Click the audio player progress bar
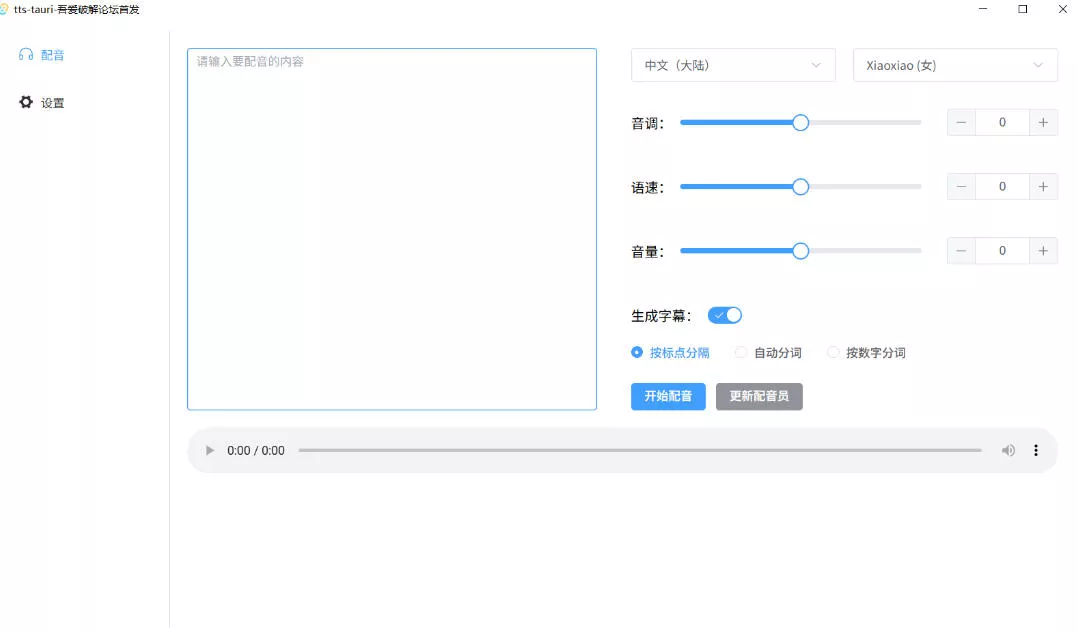1078x632 pixels. point(640,450)
